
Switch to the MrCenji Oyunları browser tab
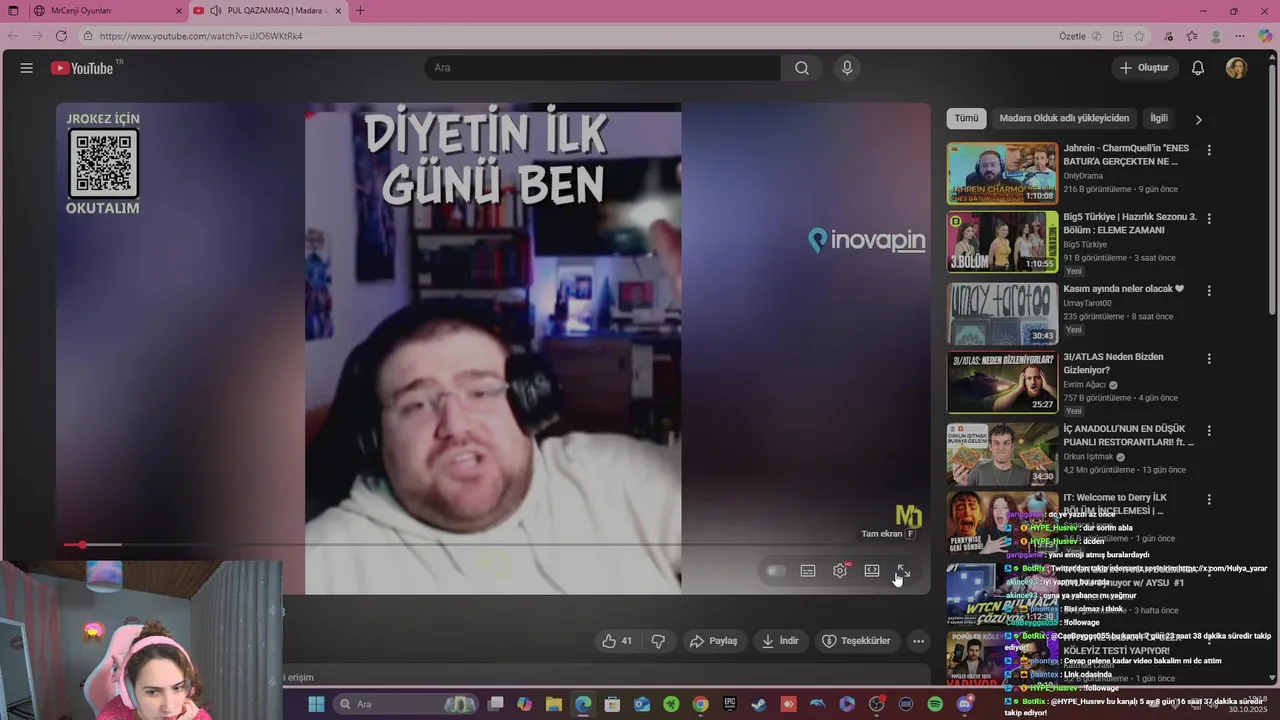point(107,11)
